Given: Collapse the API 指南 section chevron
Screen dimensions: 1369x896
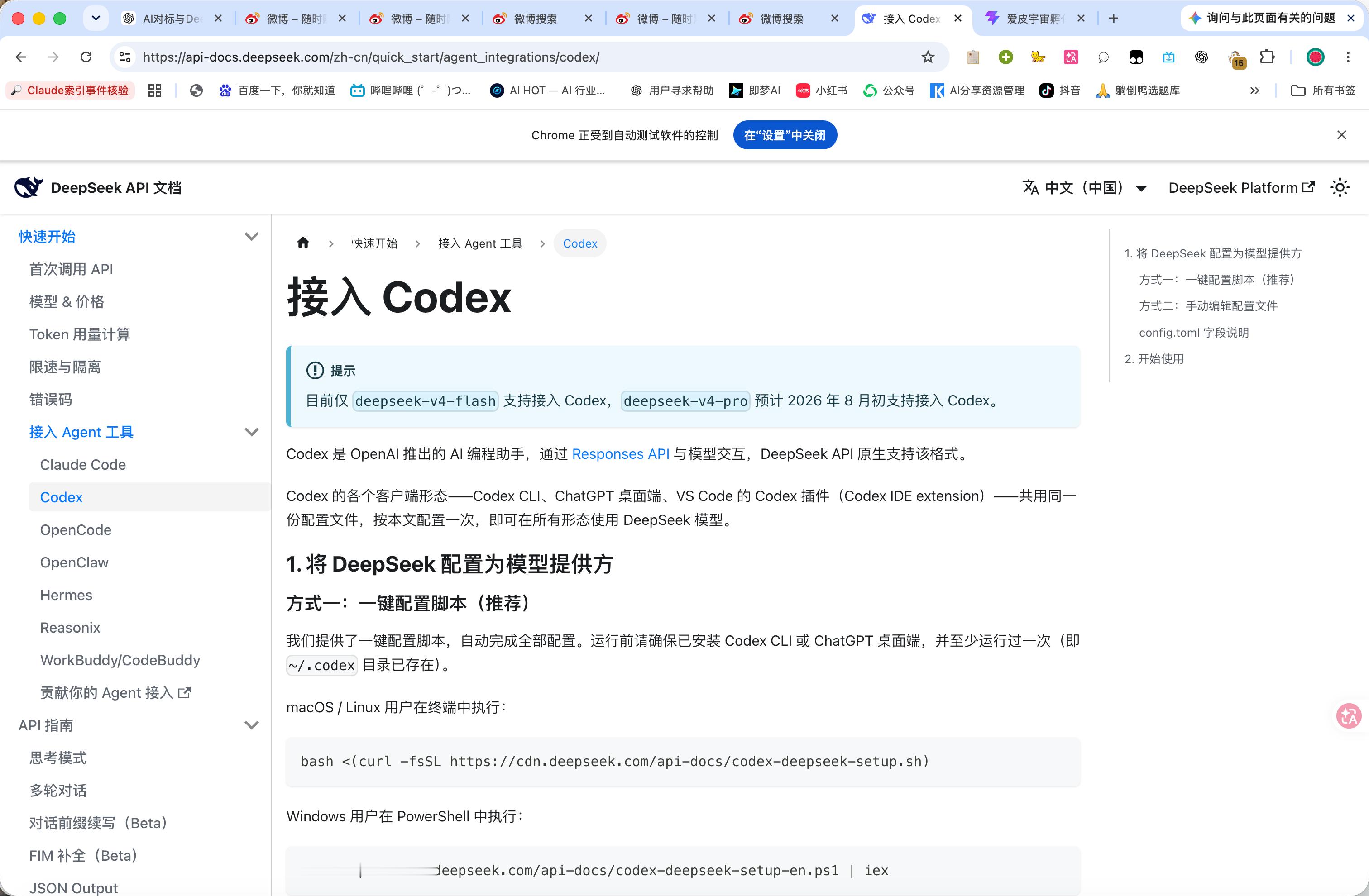Looking at the screenshot, I should tap(251, 725).
